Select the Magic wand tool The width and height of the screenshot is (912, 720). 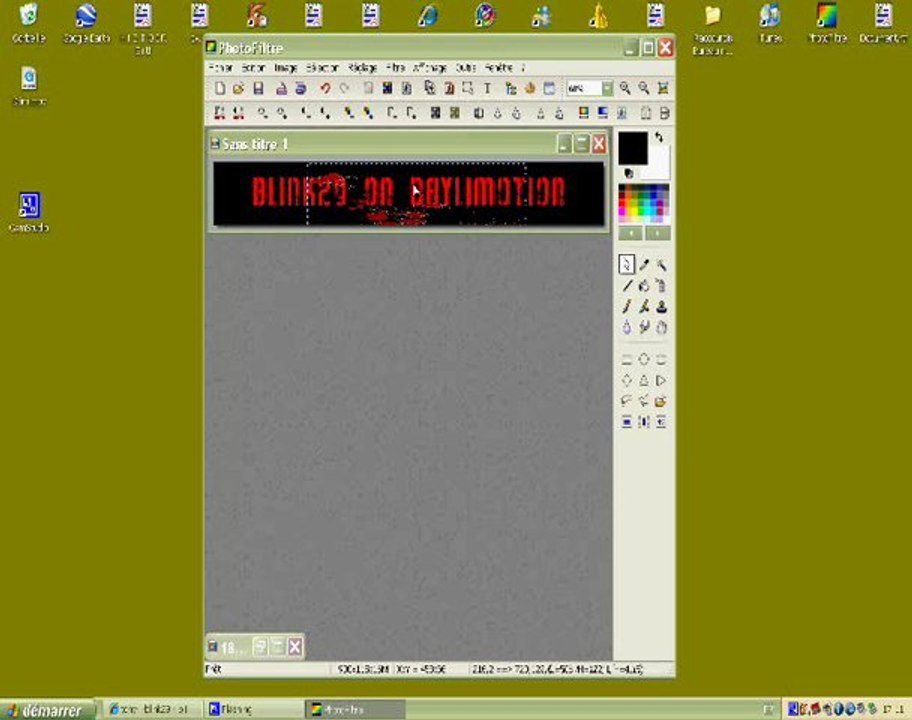(x=661, y=265)
